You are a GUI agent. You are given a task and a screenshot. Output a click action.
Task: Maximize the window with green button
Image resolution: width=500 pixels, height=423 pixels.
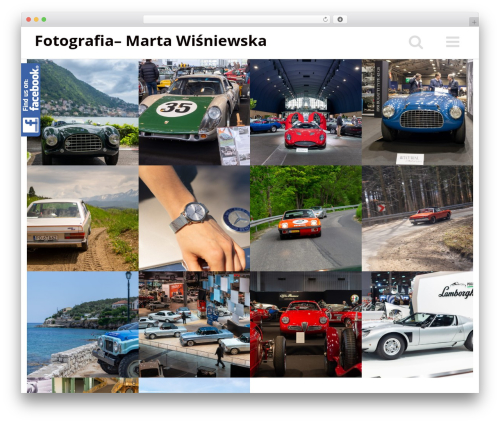pos(44,20)
